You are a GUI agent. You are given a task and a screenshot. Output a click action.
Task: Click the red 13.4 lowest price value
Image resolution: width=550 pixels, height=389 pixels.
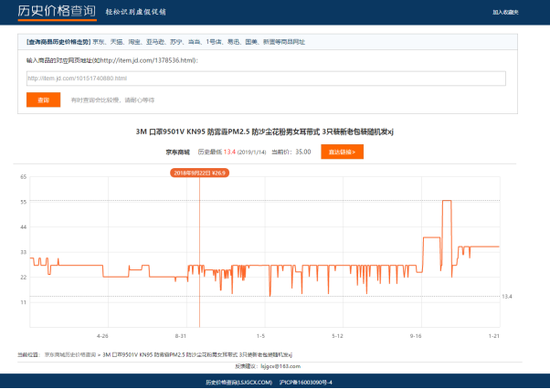(229, 152)
